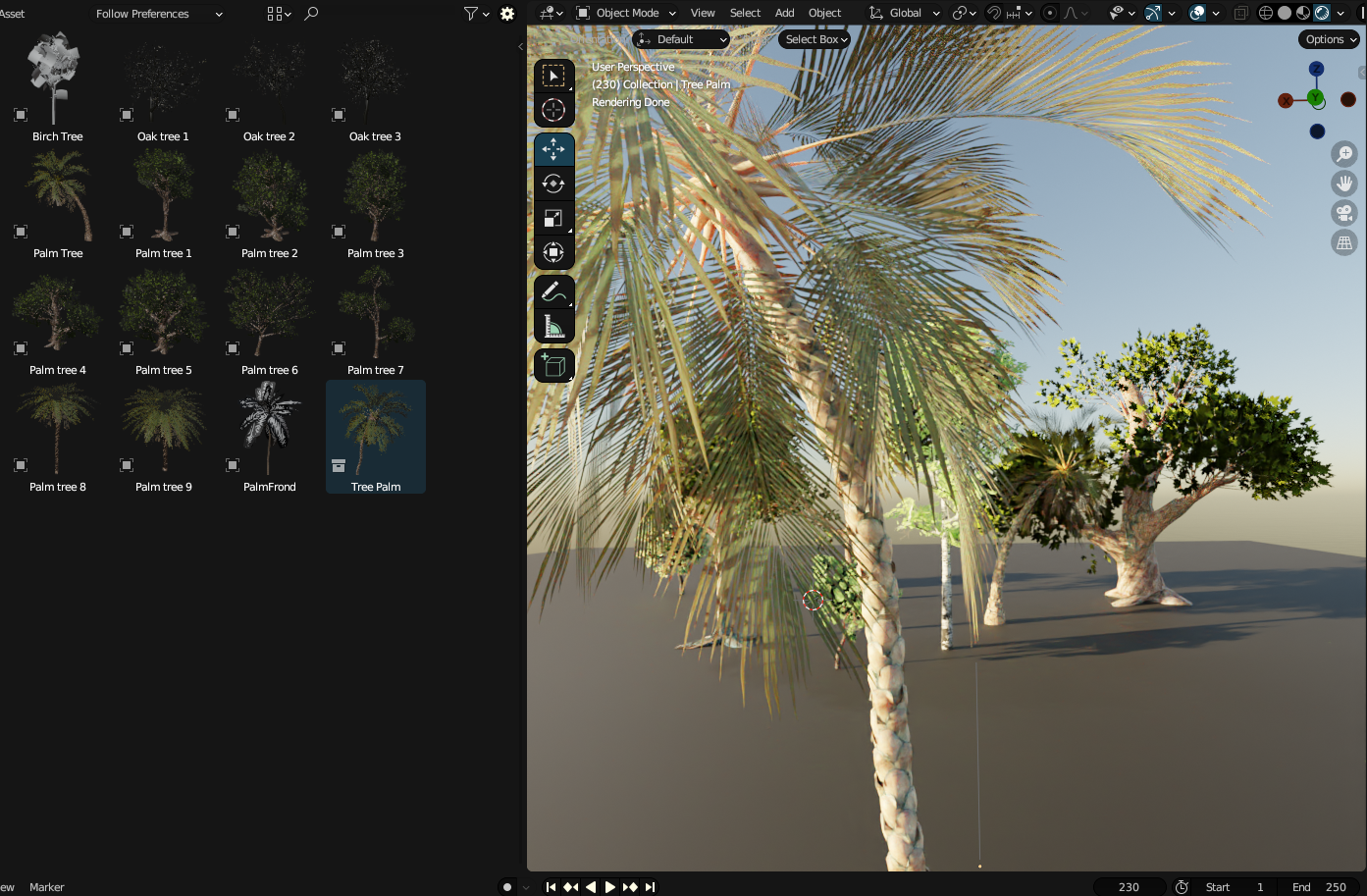Activate the Add Cube tool

[x=554, y=364]
